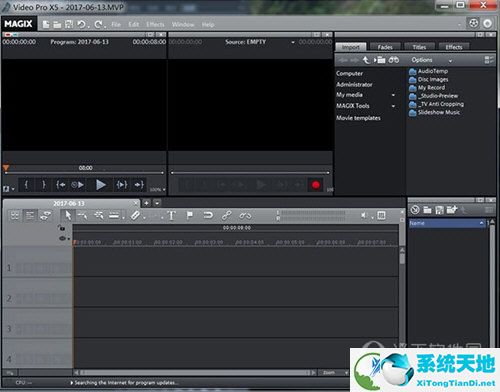500x392 pixels.
Task: Click the binoculars search icon
Action: [x=394, y=60]
